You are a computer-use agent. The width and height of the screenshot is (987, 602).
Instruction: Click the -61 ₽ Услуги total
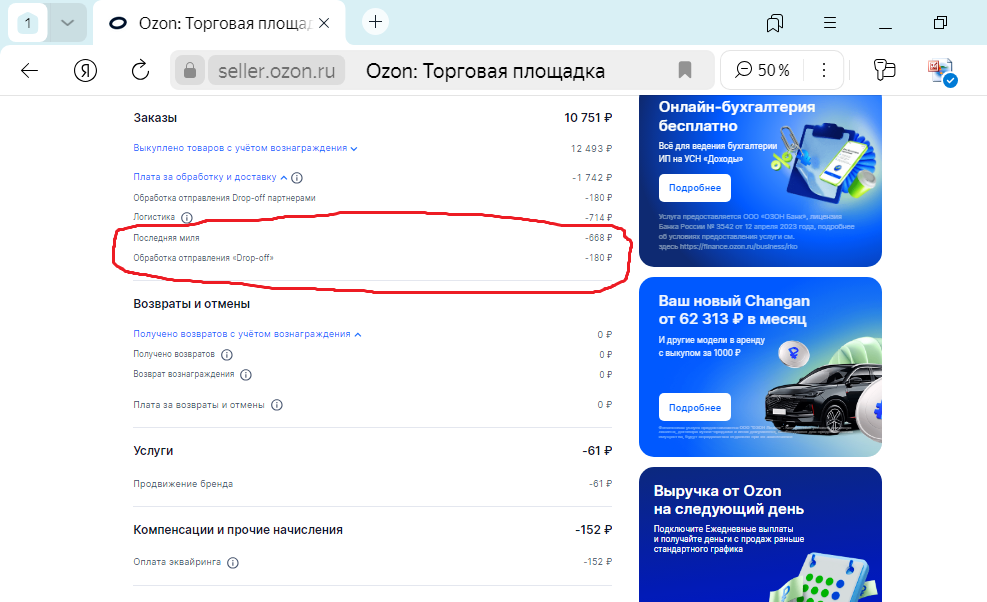click(597, 451)
